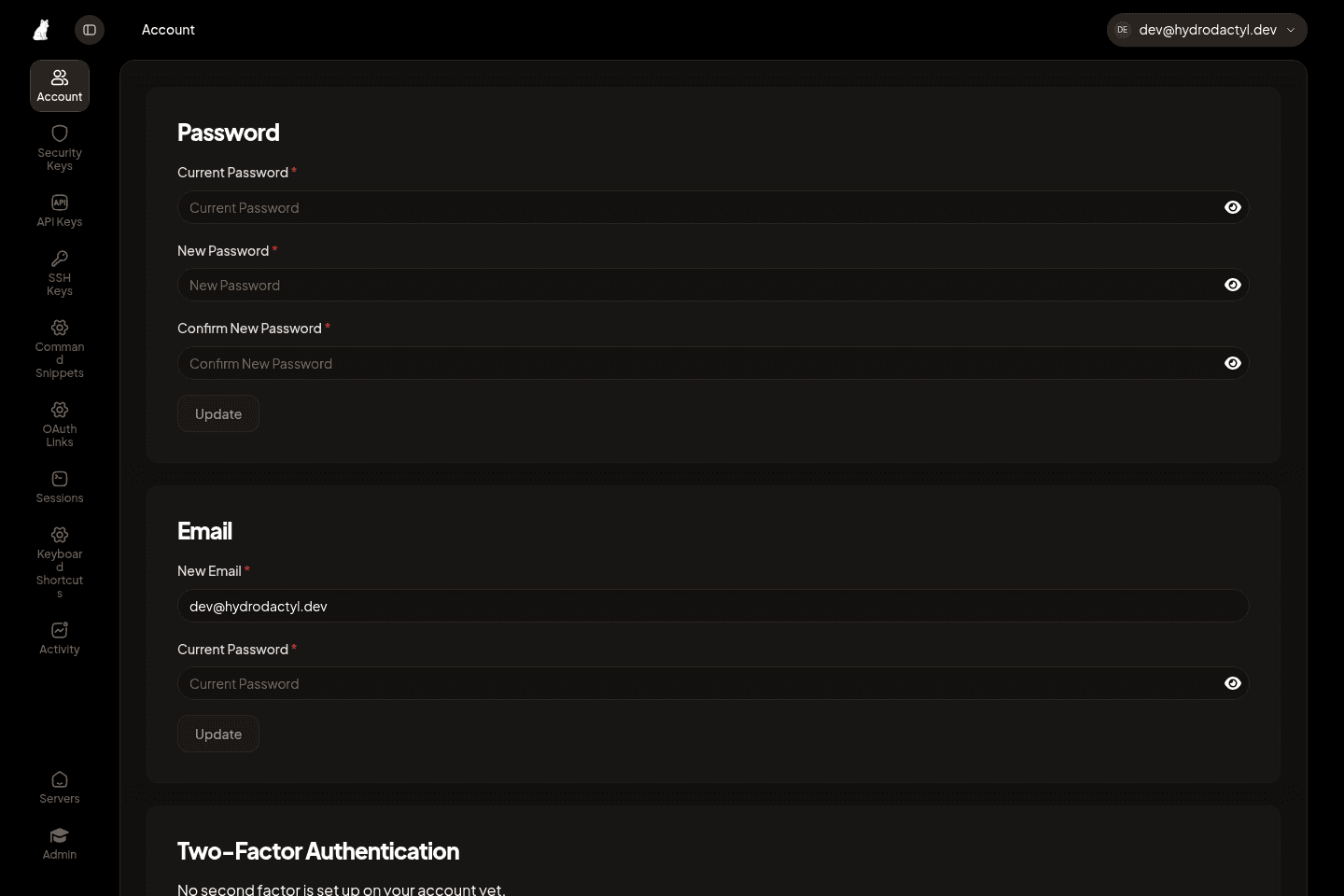This screenshot has width=1344, height=896.
Task: Click the 'No second factor is set up' text
Action: point(342,889)
